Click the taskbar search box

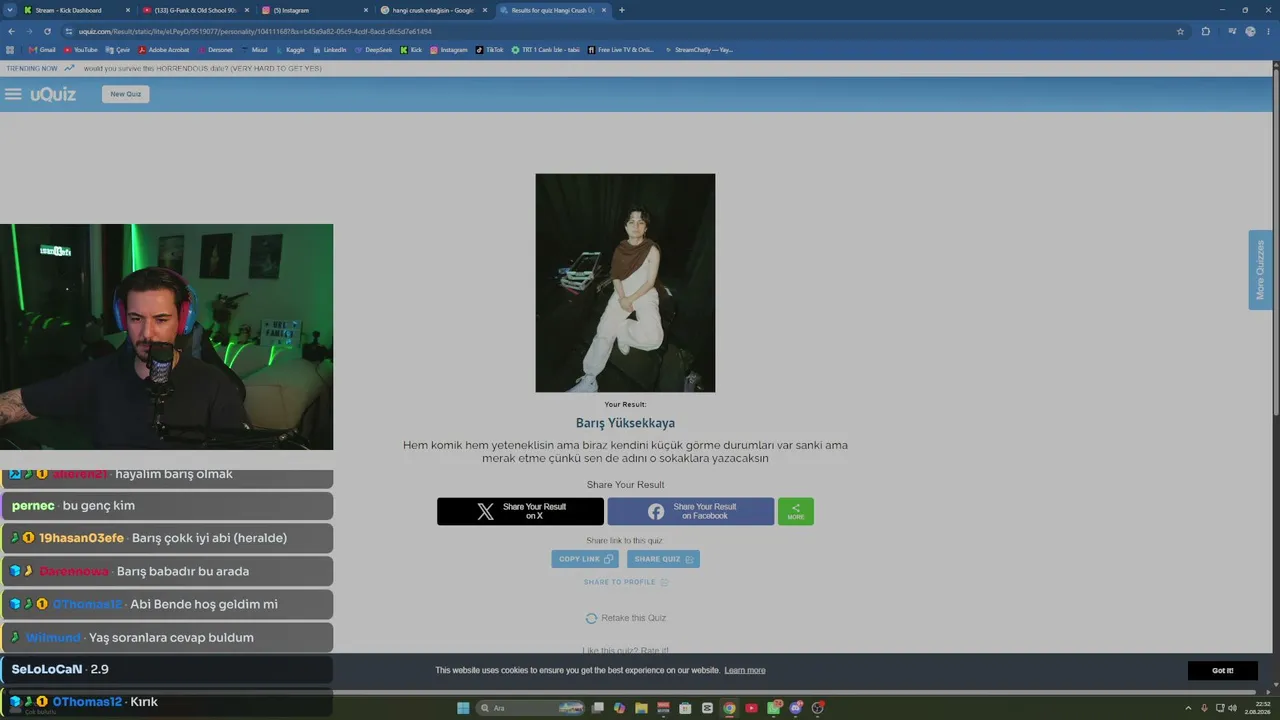point(531,708)
